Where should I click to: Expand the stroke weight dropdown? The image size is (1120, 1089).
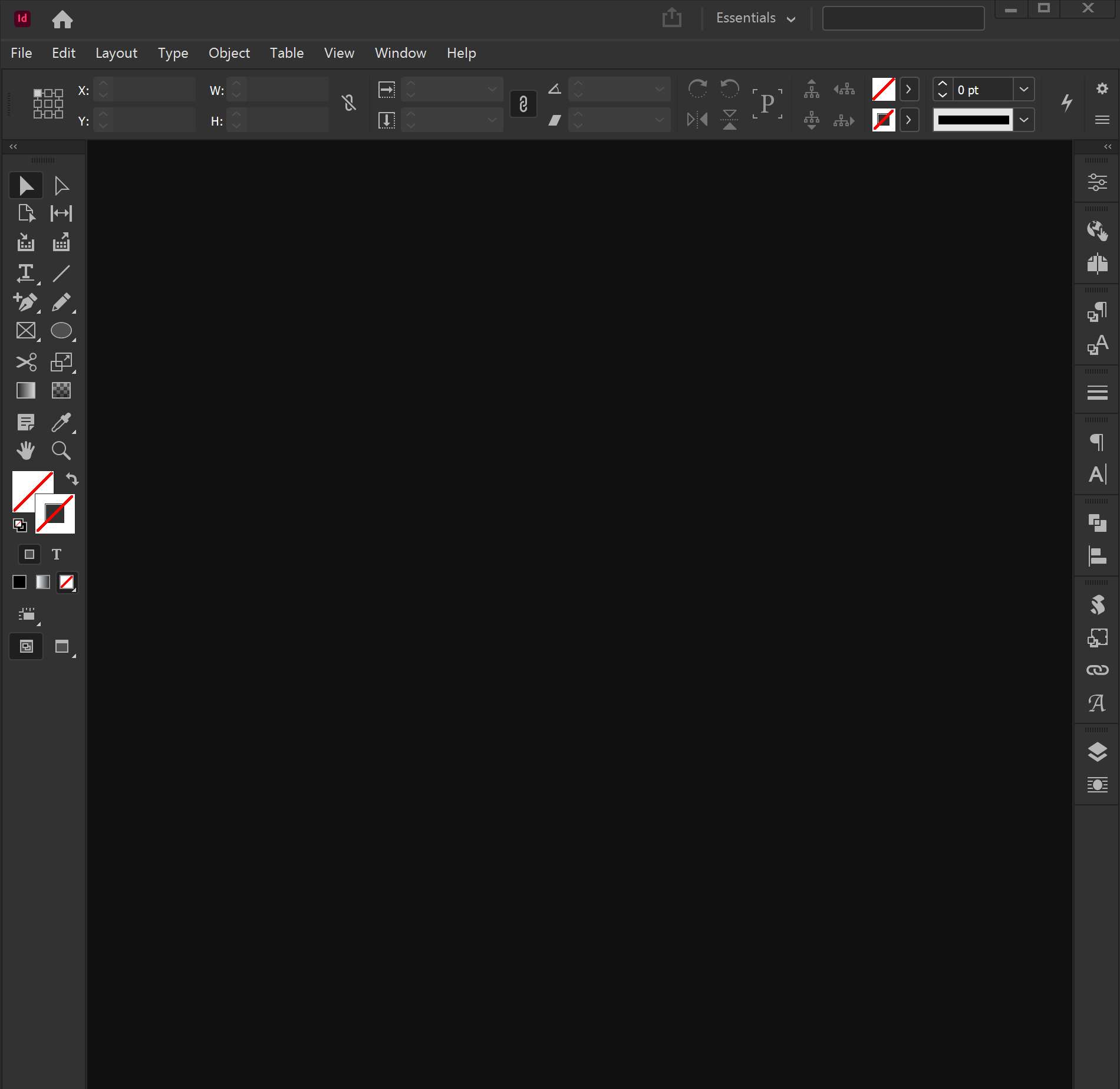pos(1025,90)
